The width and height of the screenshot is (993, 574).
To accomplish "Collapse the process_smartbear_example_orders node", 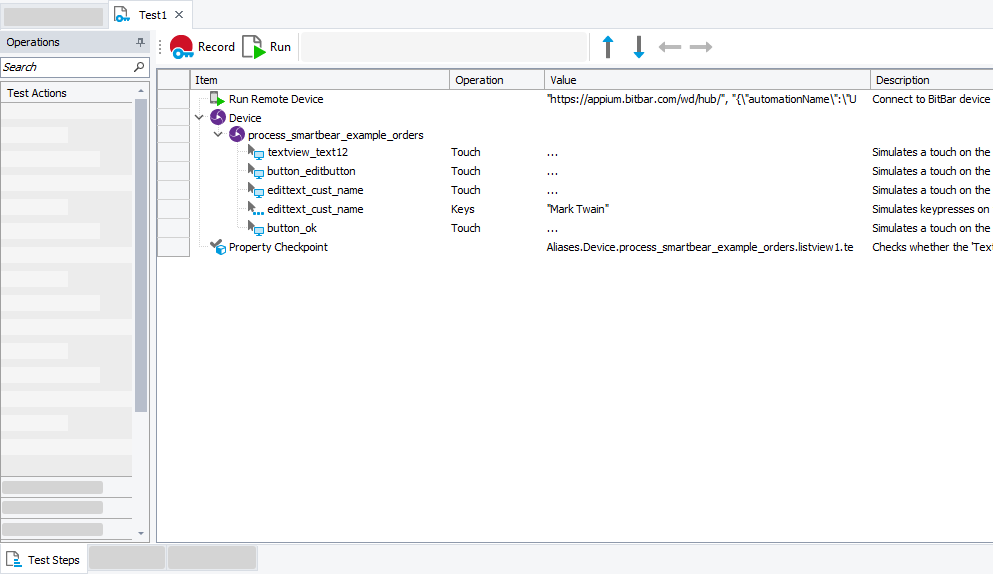I will 219,135.
